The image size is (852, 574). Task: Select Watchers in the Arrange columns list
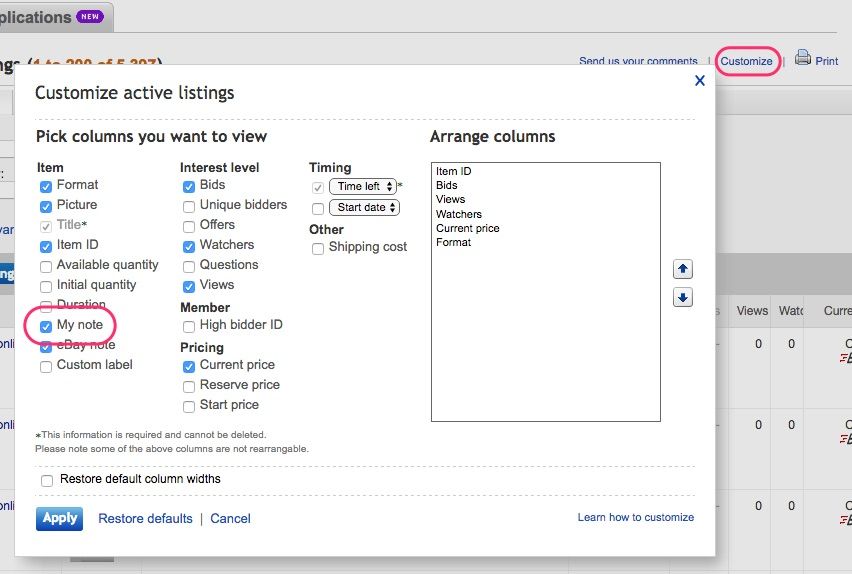tap(459, 214)
